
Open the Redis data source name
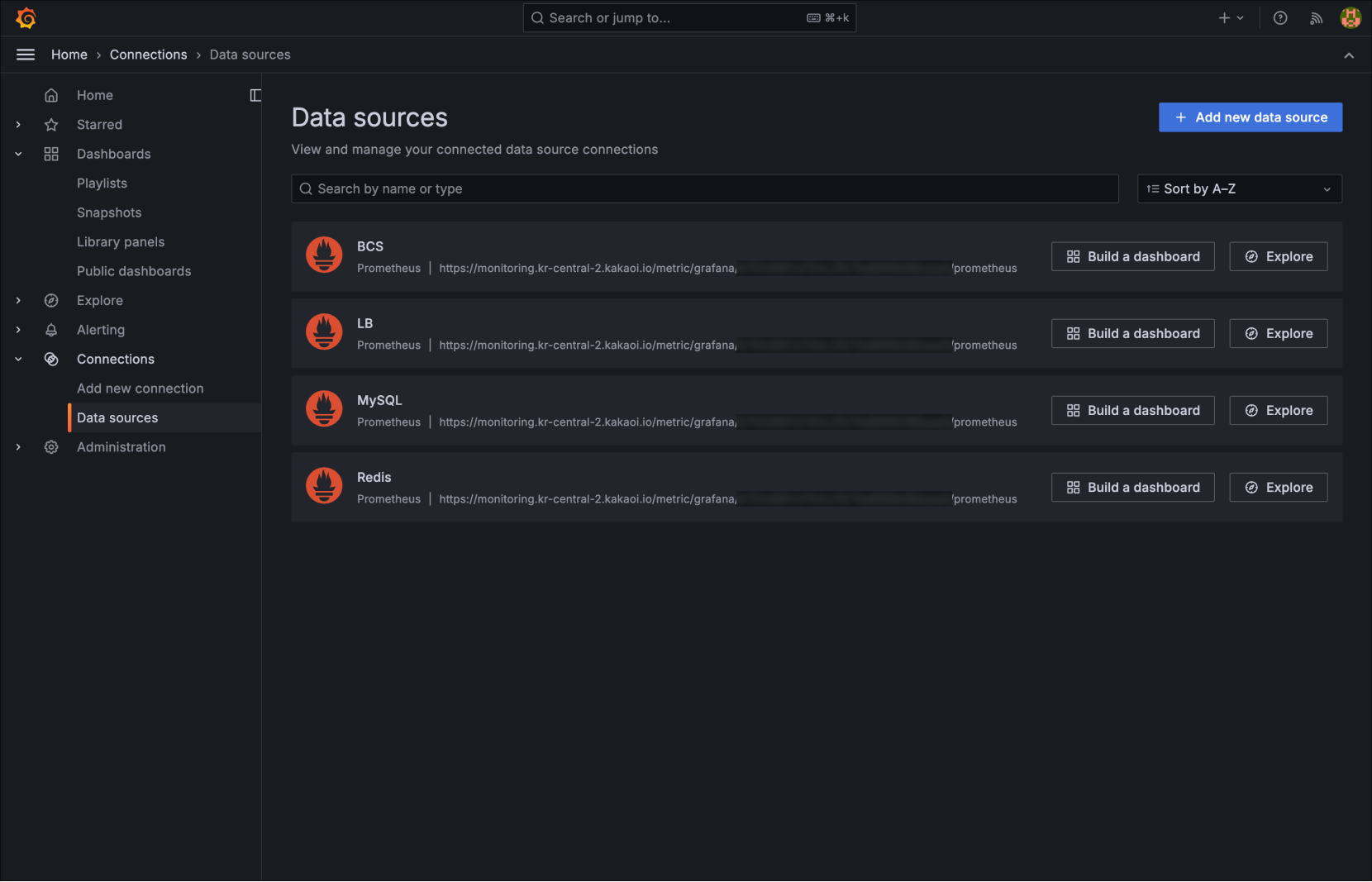[x=374, y=477]
